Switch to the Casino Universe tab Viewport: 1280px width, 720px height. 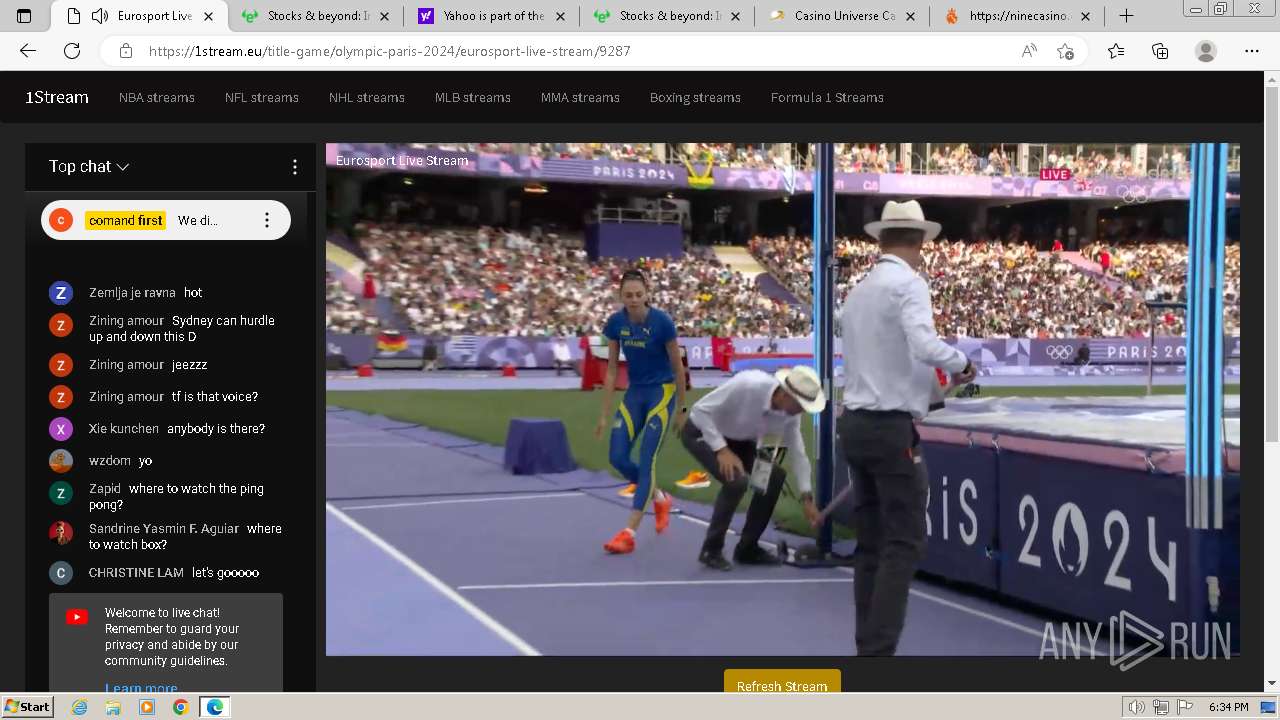[844, 16]
